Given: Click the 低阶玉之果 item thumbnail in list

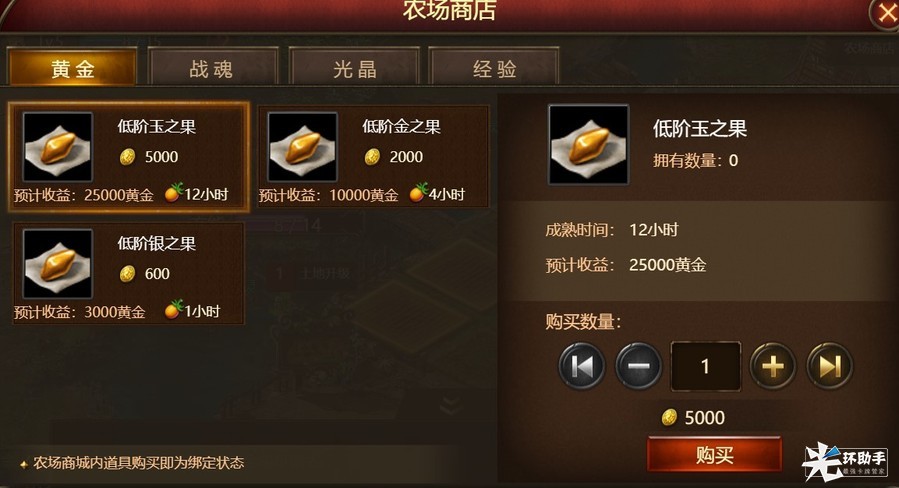Looking at the screenshot, I should 57,147.
